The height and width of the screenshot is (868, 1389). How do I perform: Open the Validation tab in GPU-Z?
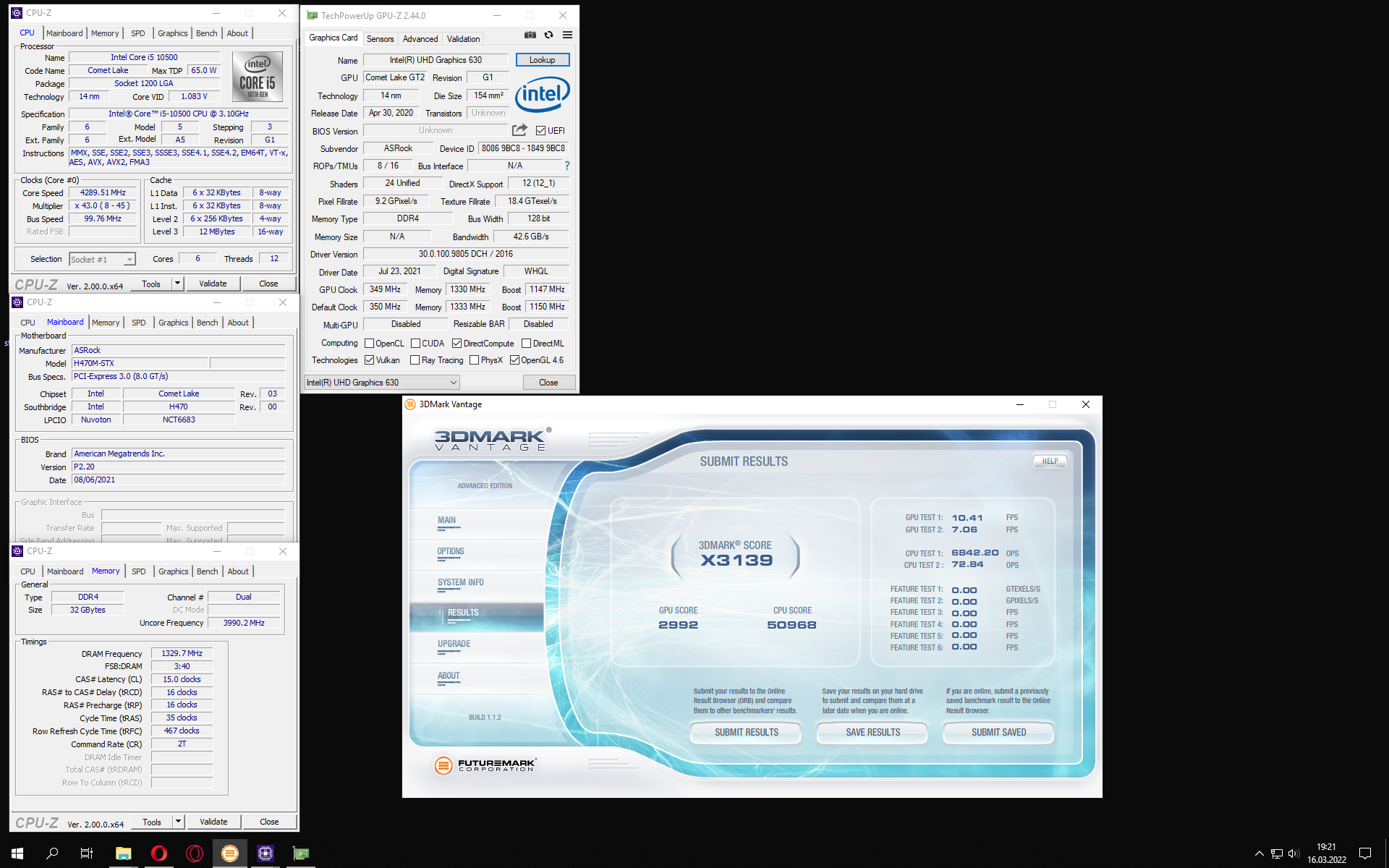pos(463,39)
